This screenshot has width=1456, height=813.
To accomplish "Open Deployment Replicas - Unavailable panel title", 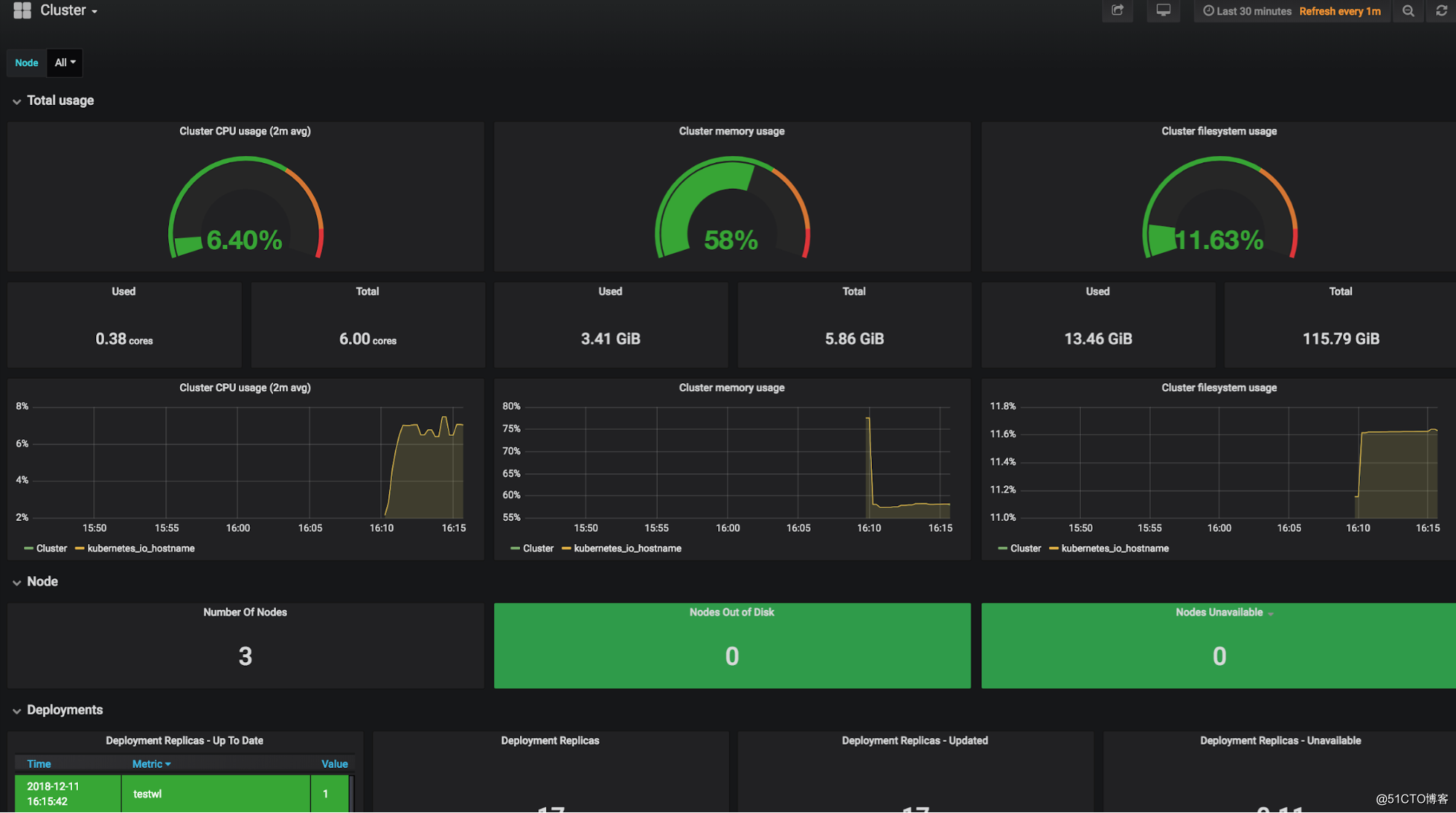I will click(1280, 740).
